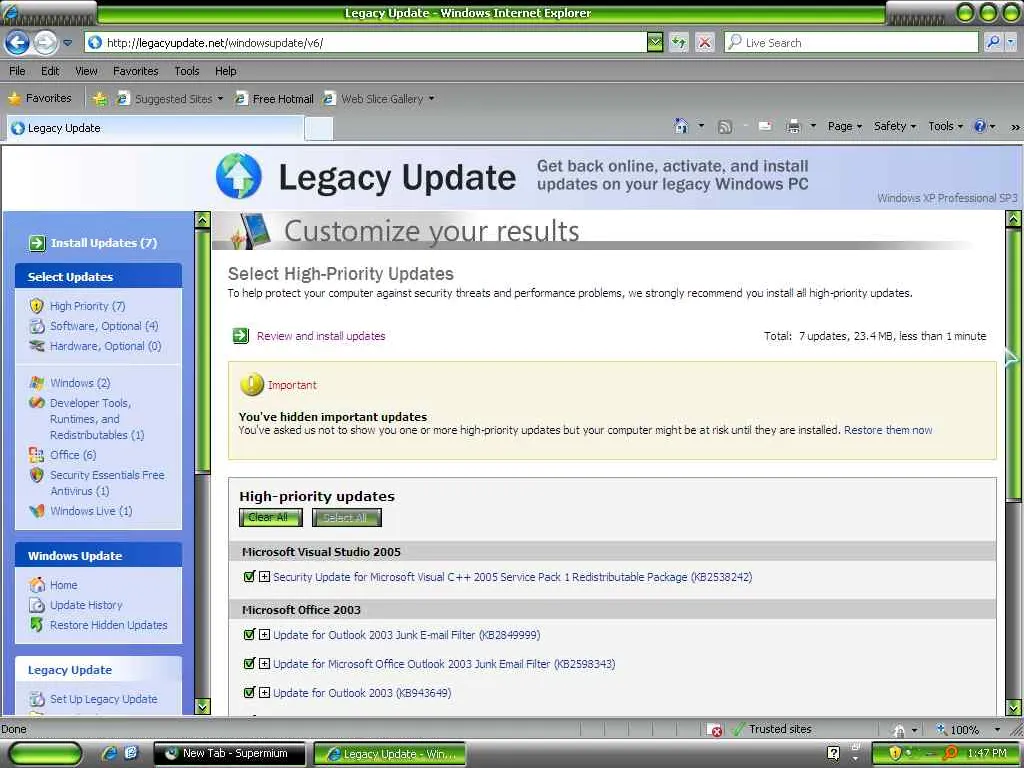
Task: Click the green arrow next to Install Updates
Action: [x=37, y=243]
